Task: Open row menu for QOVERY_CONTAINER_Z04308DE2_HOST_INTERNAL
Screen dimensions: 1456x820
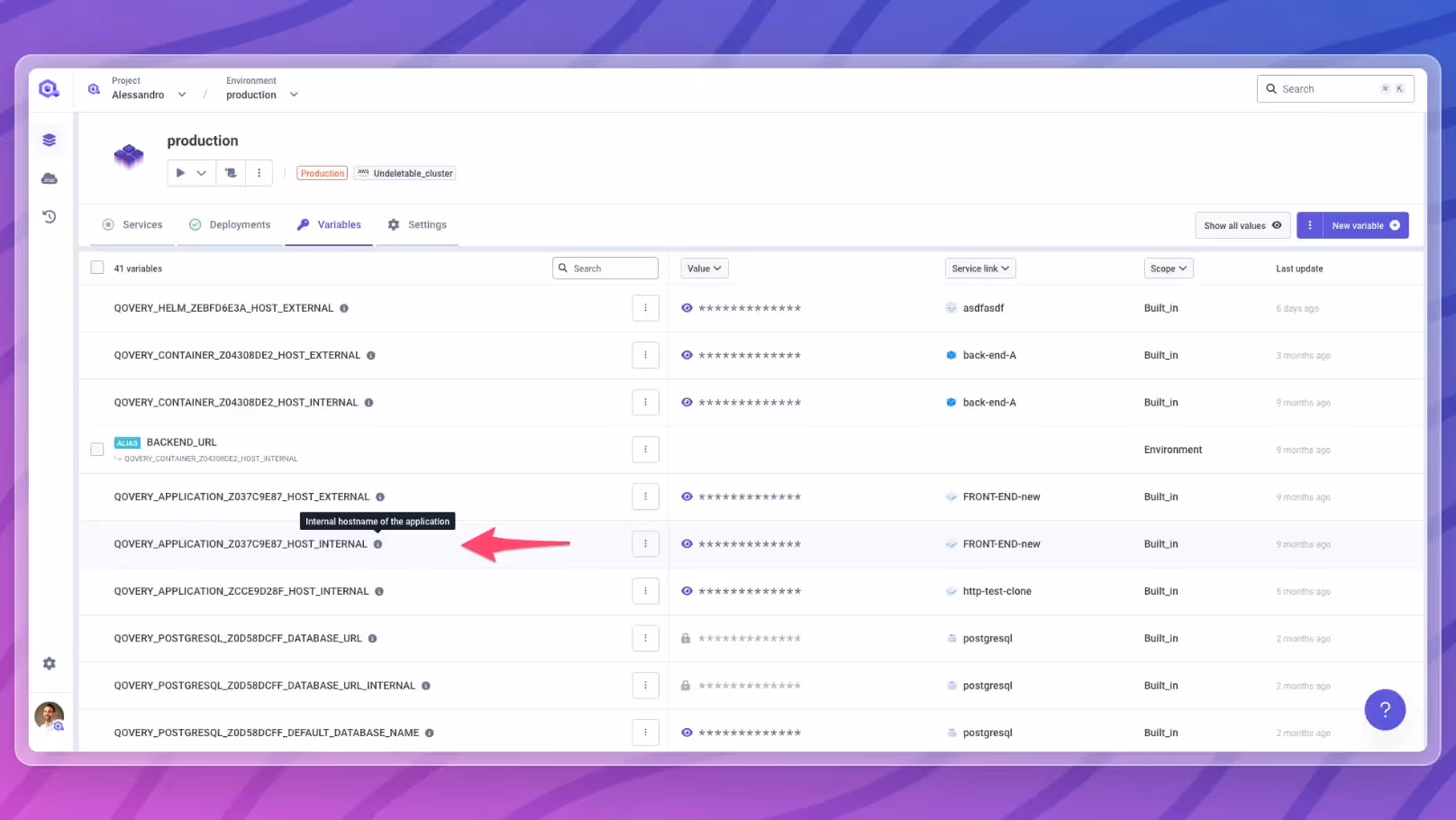Action: 645,403
